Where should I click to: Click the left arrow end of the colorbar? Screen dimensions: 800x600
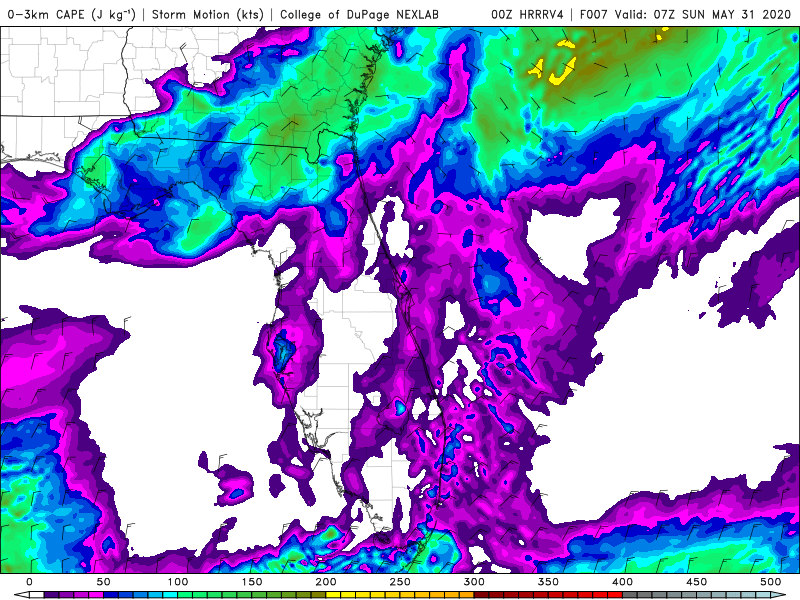(22, 595)
